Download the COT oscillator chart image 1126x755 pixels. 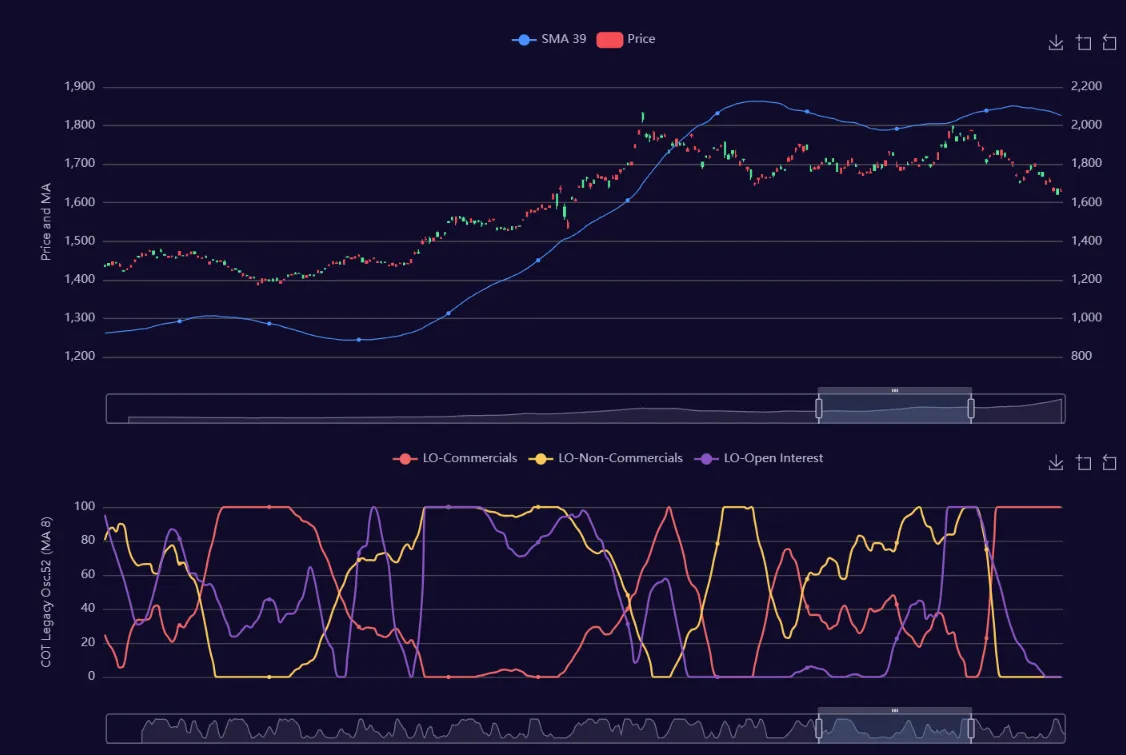pyautogui.click(x=1056, y=463)
